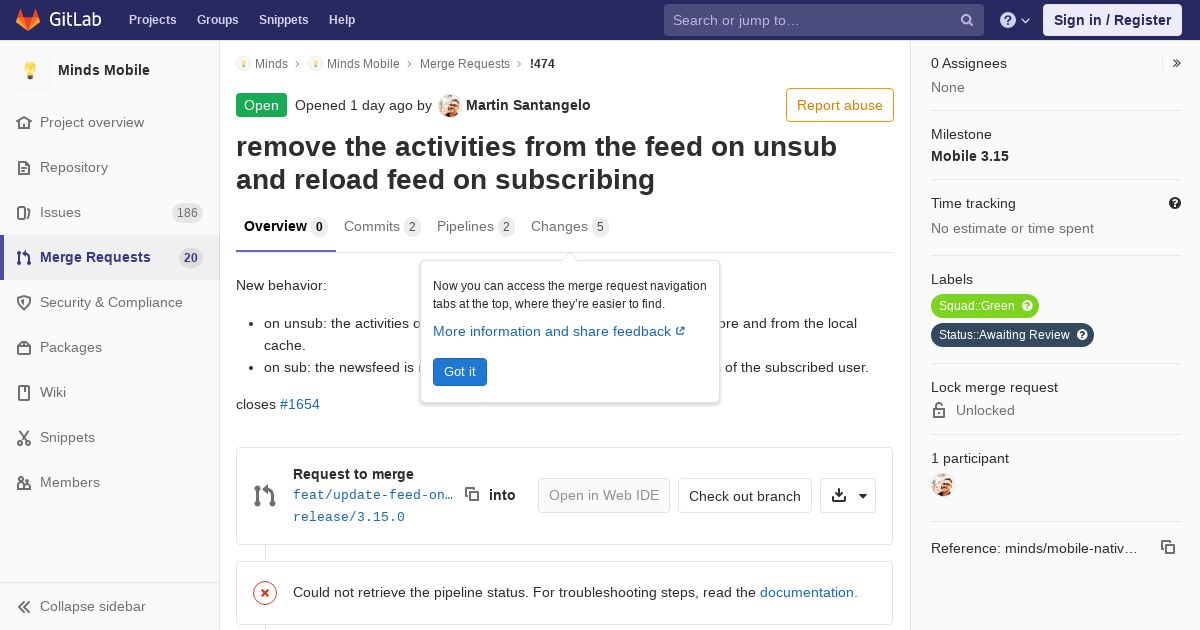
Task: Click the GitLab fox logo
Action: click(28, 20)
